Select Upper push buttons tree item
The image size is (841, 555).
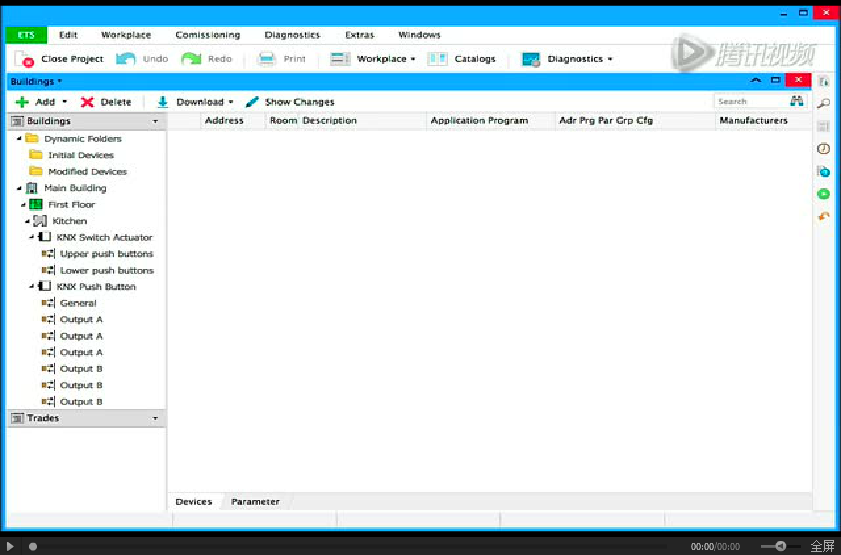click(x=106, y=254)
